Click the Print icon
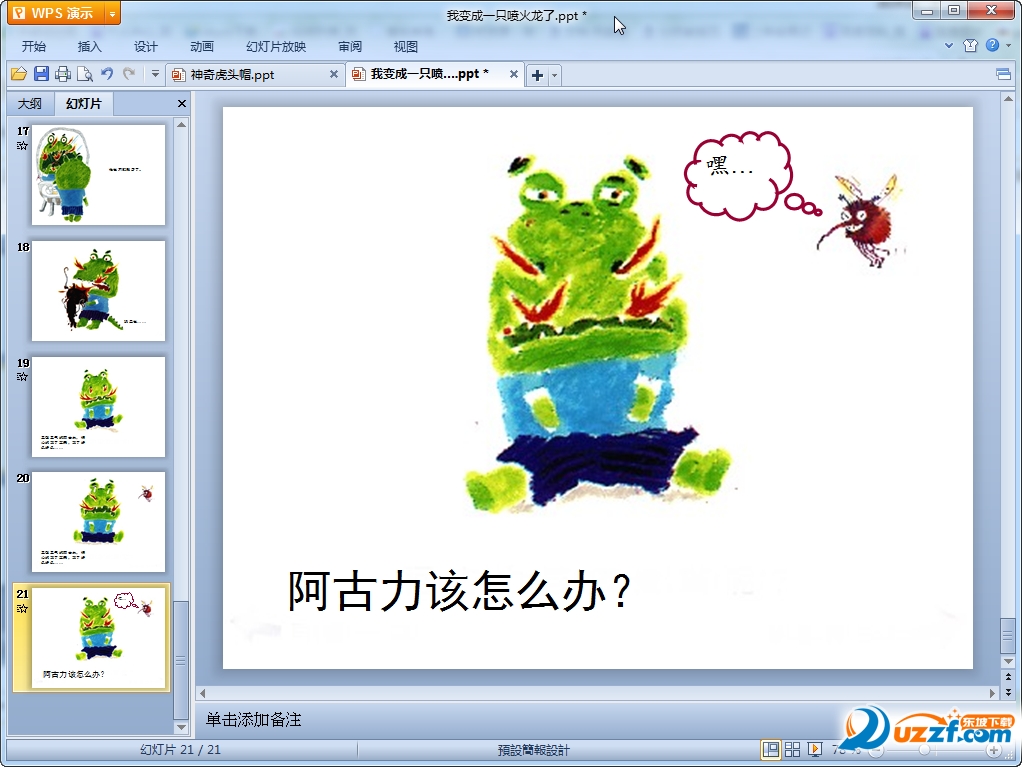The width and height of the screenshot is (1022, 767). [63, 74]
